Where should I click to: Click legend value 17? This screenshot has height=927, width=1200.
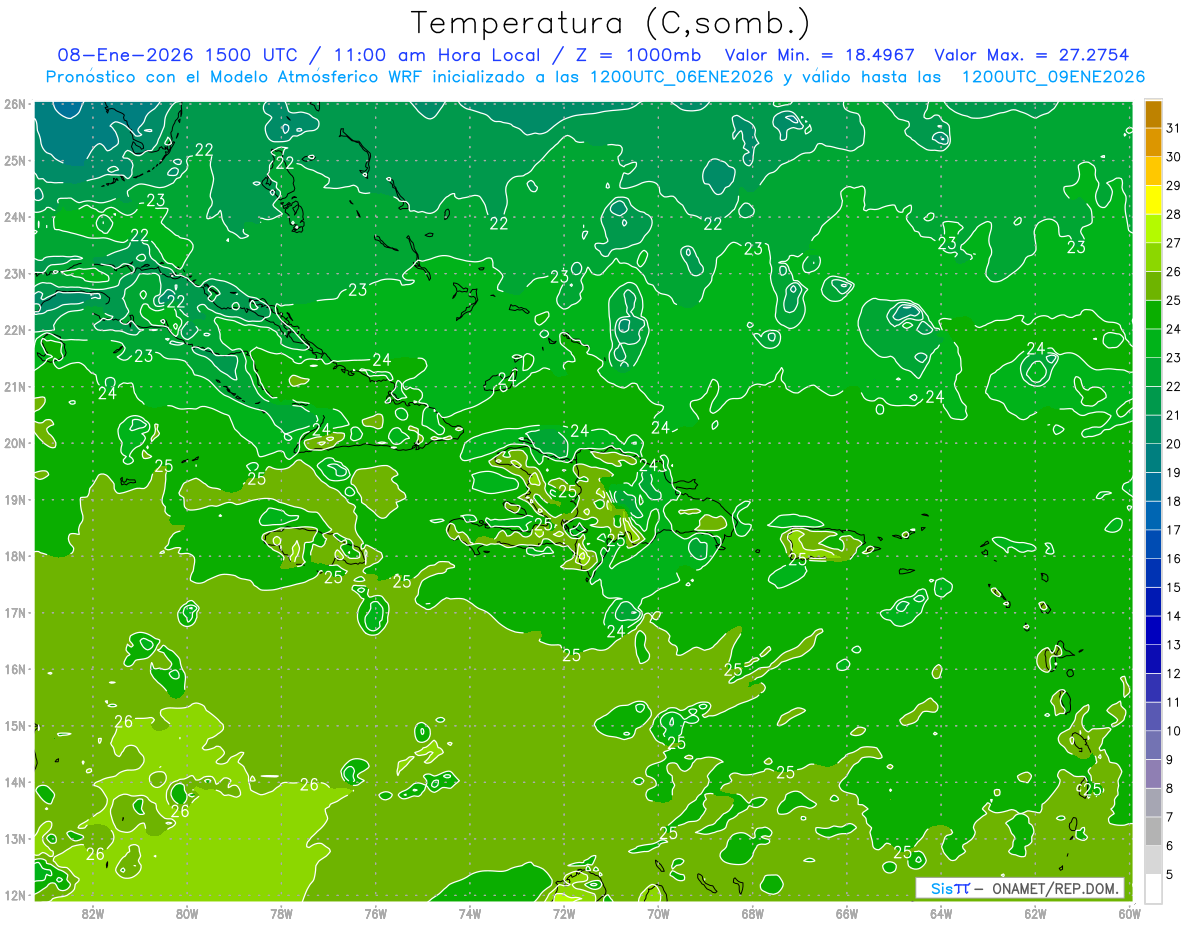1173,530
